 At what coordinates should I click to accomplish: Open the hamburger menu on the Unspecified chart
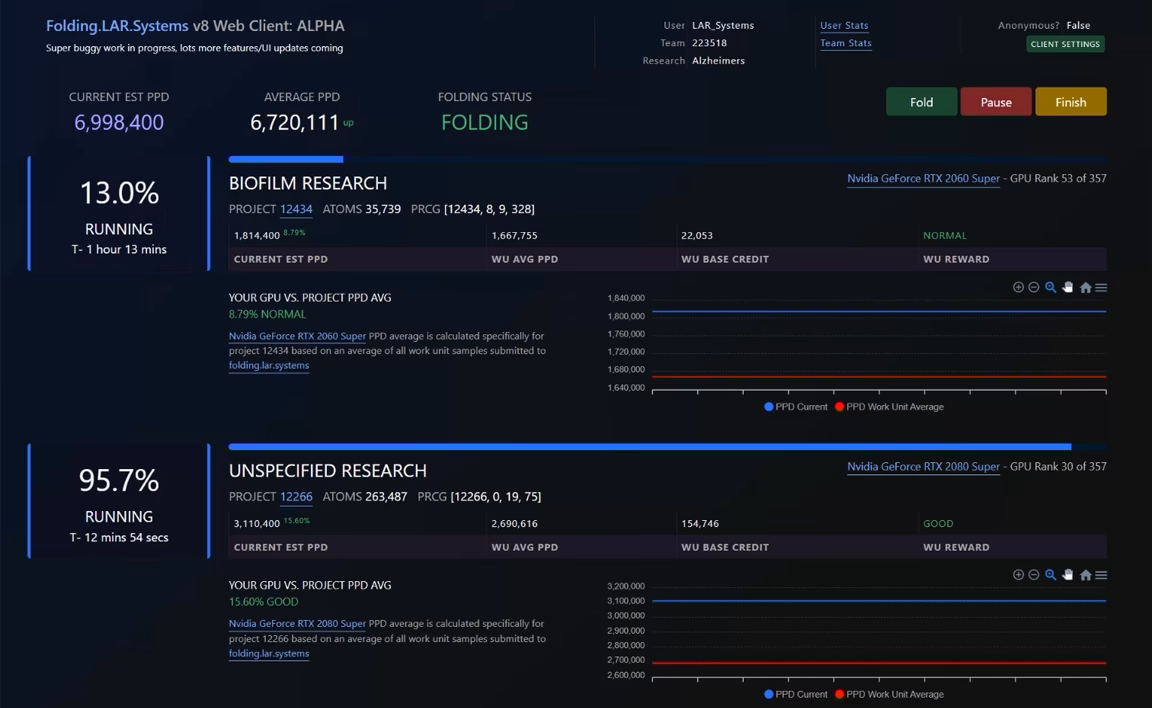click(1100, 575)
